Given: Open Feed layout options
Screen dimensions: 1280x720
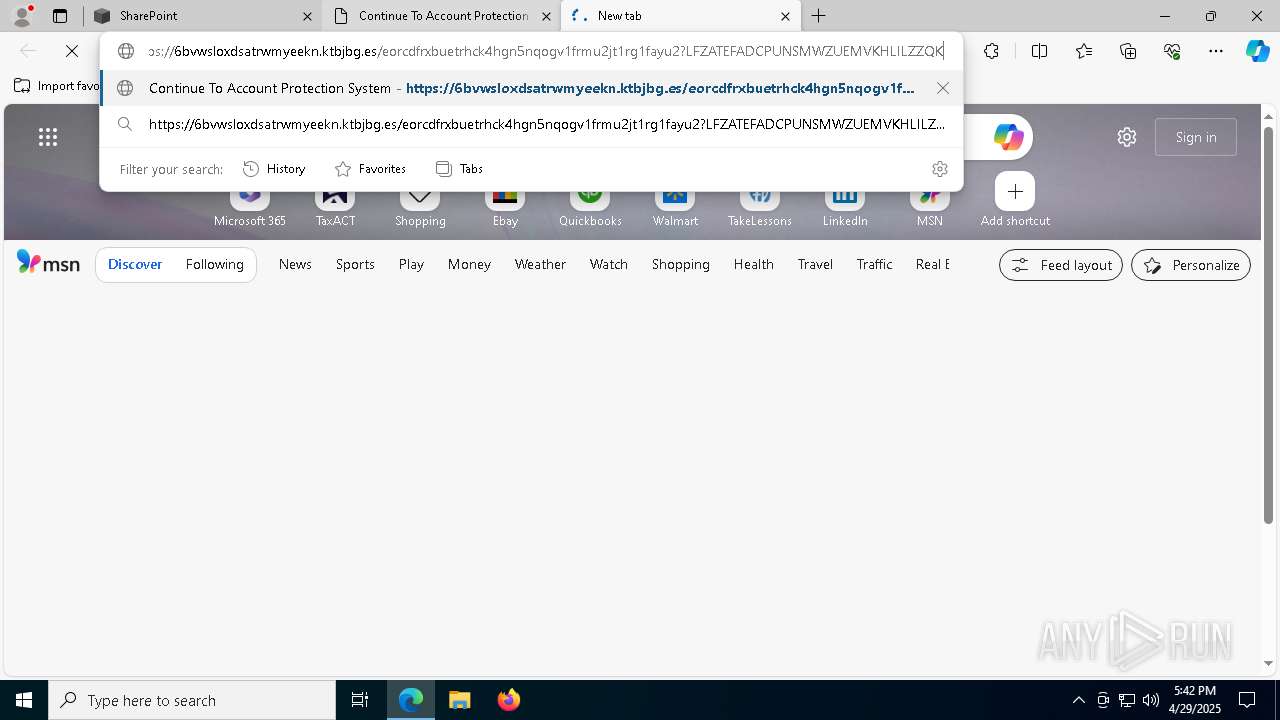Looking at the screenshot, I should coord(1061,265).
